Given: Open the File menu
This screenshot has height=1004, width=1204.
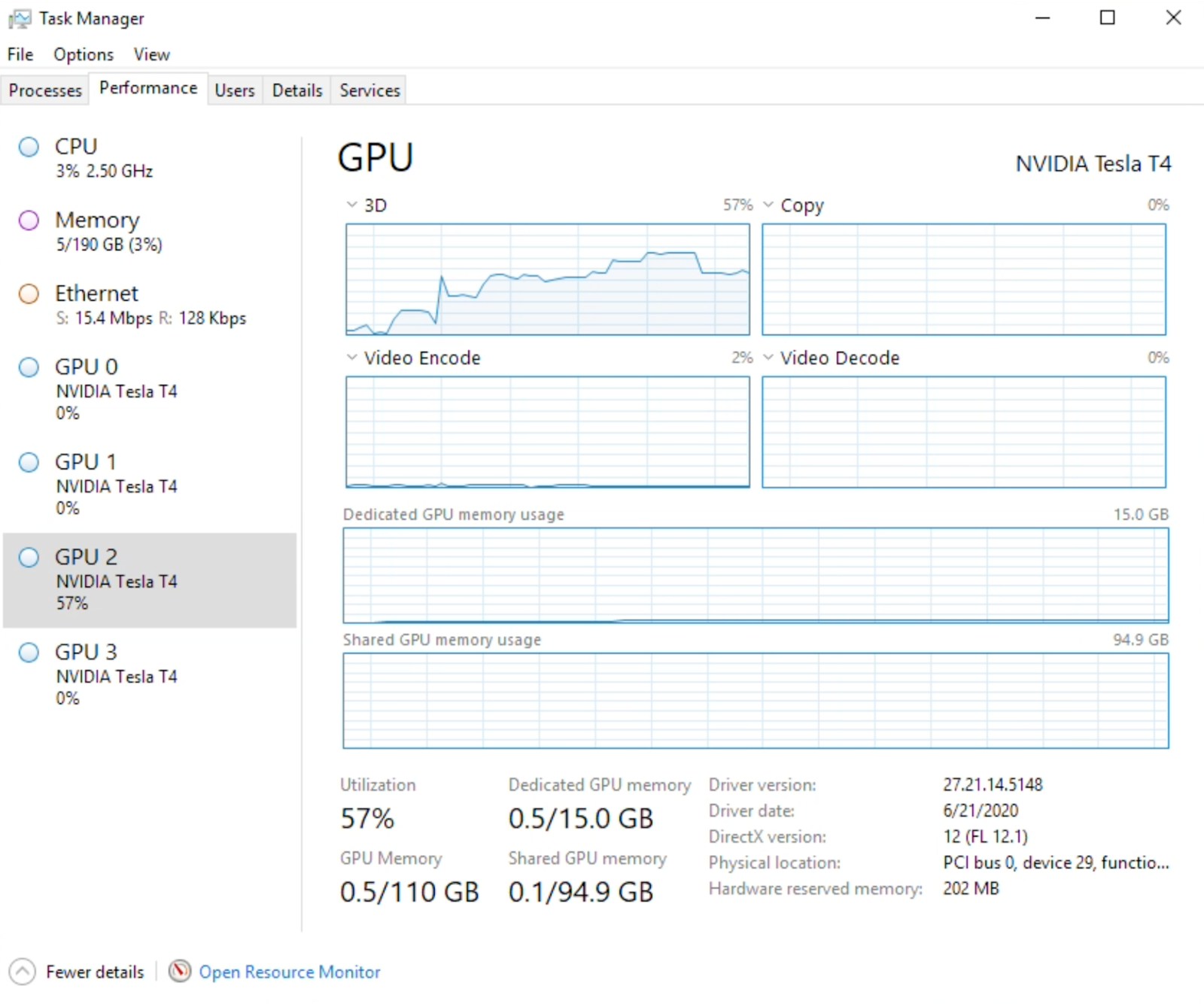Looking at the screenshot, I should (20, 55).
